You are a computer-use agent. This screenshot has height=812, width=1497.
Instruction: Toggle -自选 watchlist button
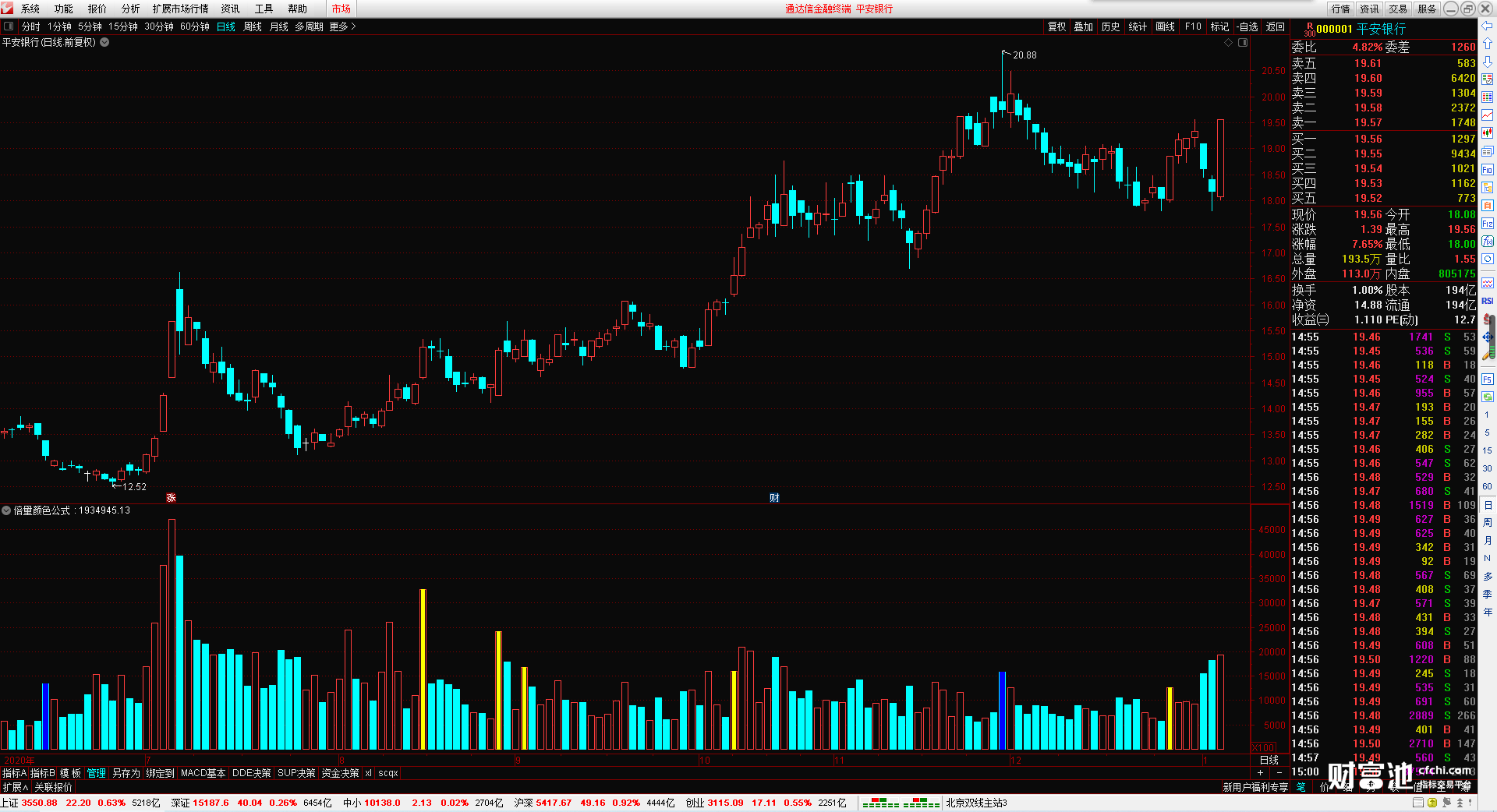[x=1247, y=26]
